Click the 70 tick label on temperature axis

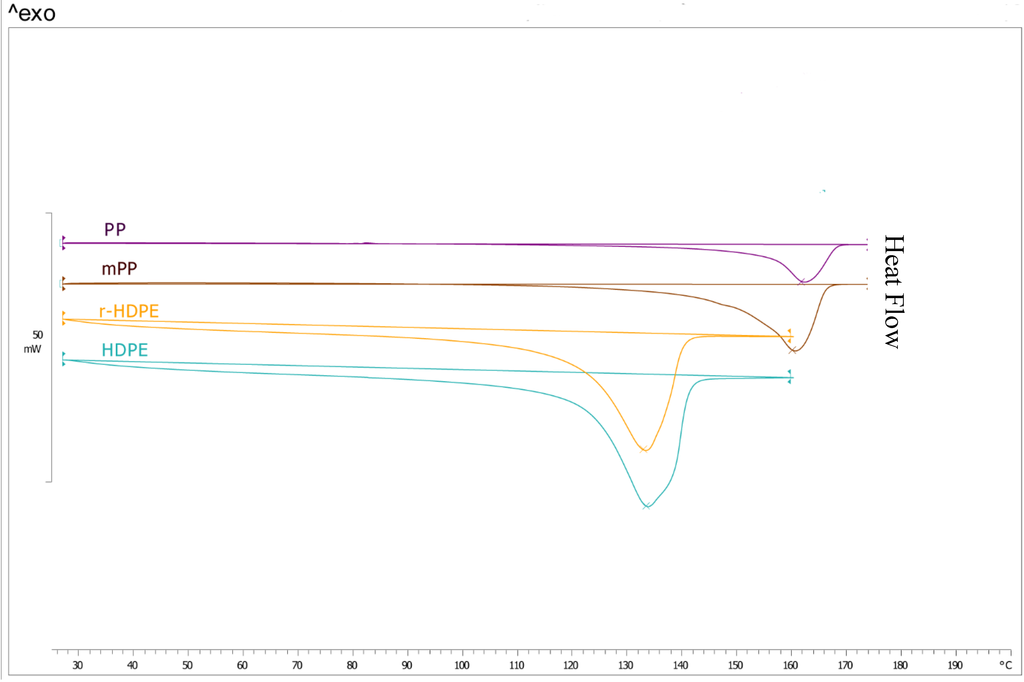coord(297,666)
